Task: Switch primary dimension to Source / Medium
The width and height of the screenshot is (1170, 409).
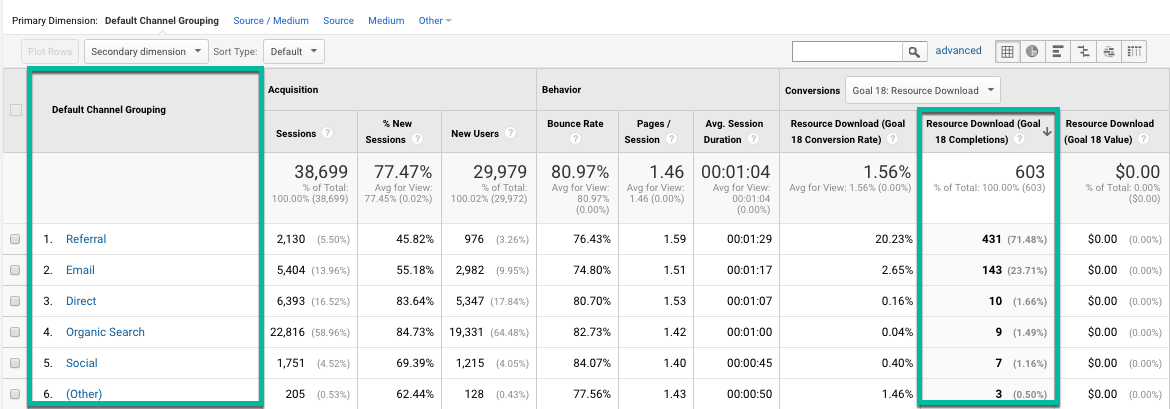Action: (271, 20)
